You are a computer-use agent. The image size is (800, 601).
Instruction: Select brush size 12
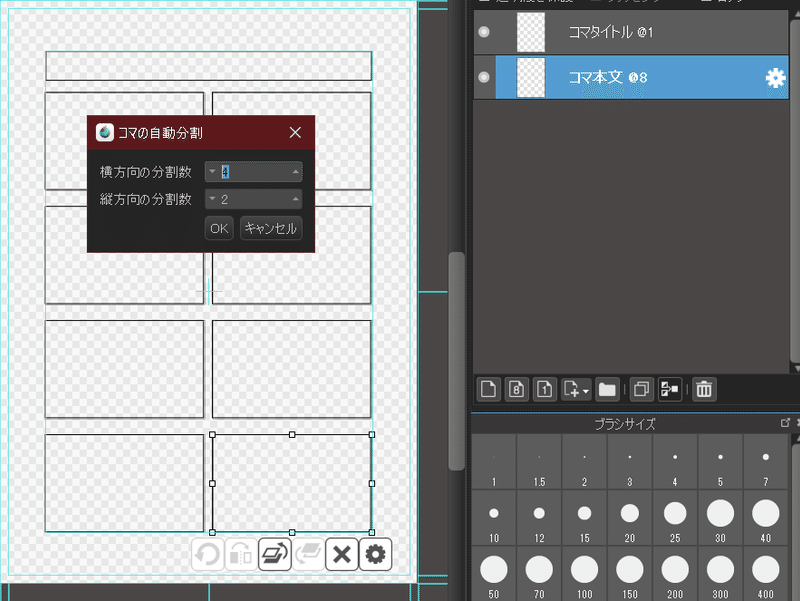point(539,518)
